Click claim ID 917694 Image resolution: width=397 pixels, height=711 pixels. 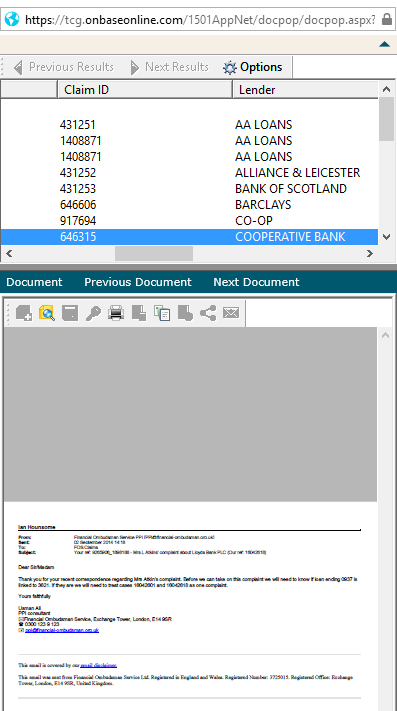pyautogui.click(x=78, y=221)
